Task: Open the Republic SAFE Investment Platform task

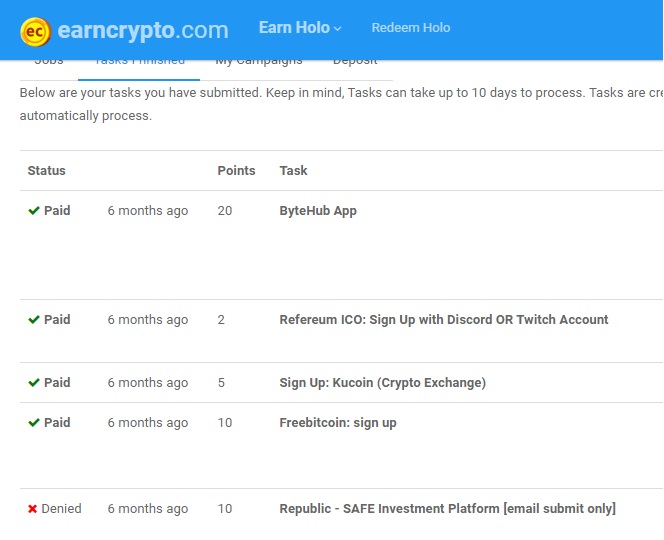Action: click(447, 509)
